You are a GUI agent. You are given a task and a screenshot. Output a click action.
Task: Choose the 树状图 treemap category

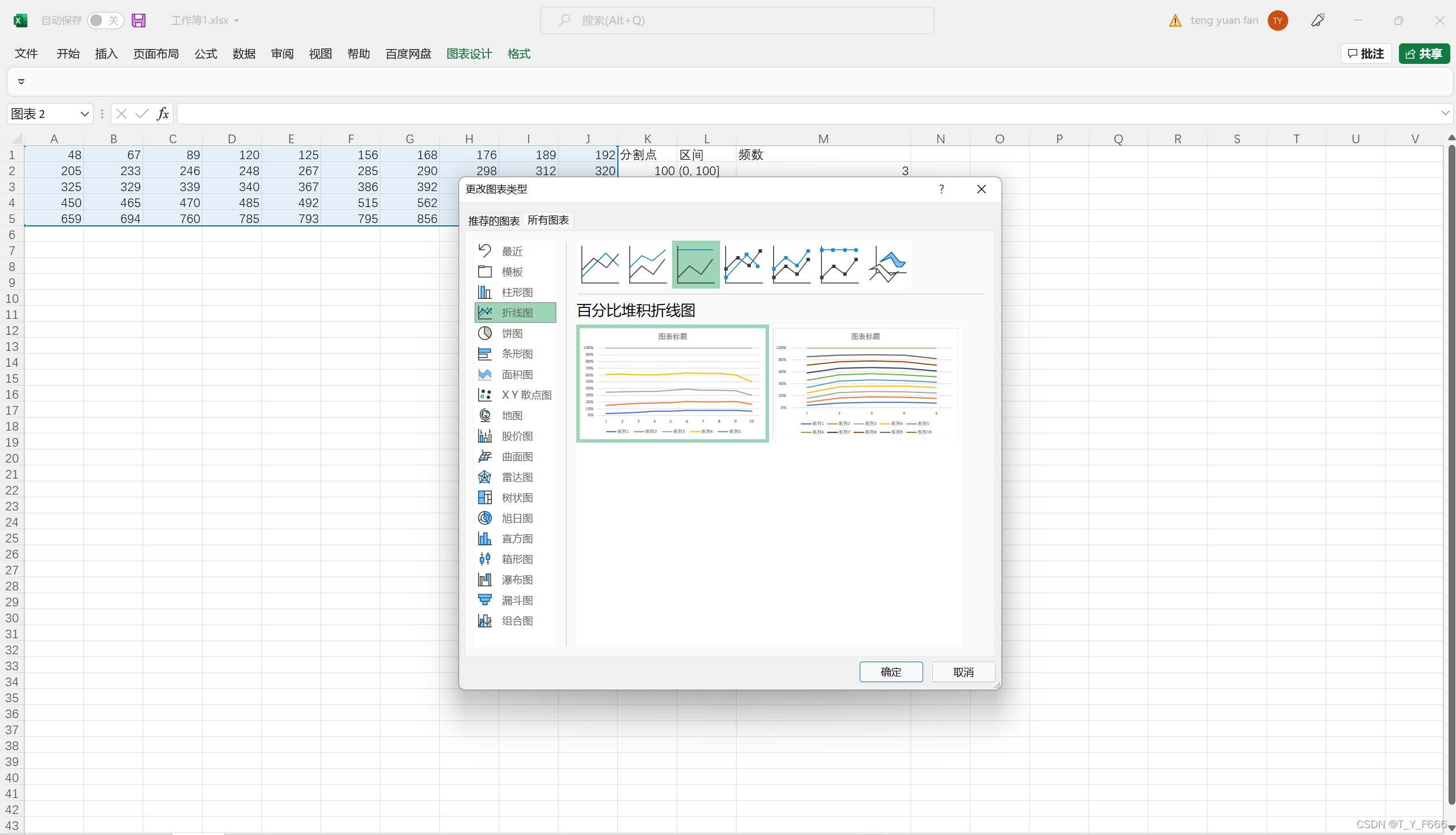click(x=515, y=498)
